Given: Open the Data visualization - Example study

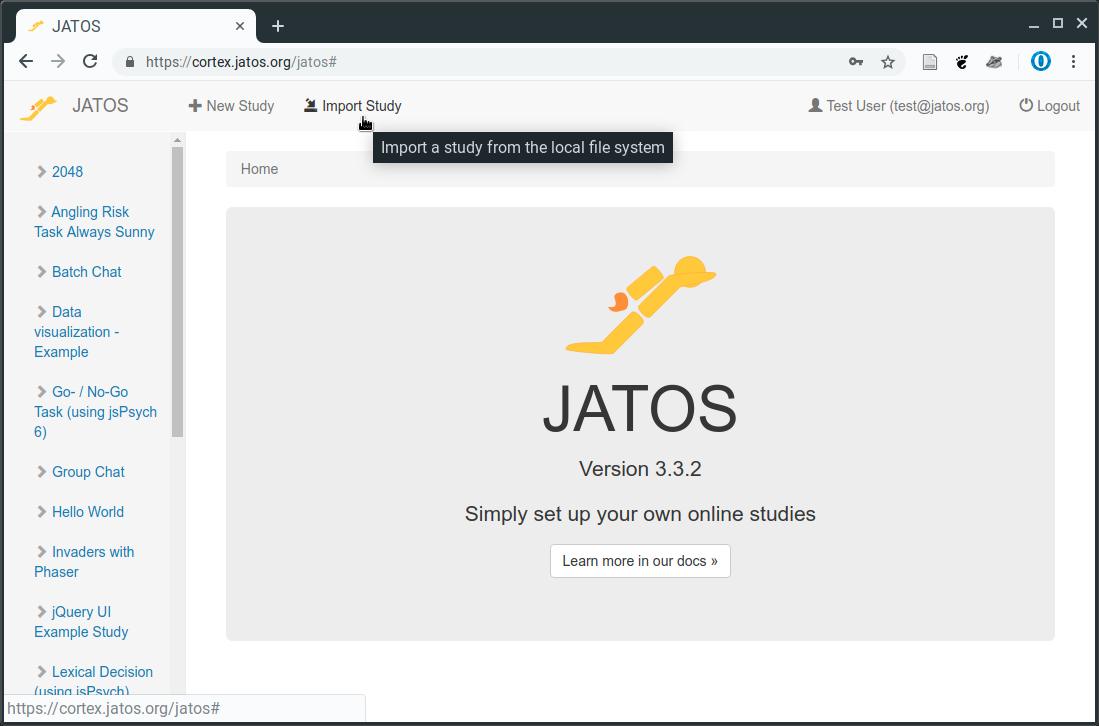Looking at the screenshot, I should click(x=76, y=332).
